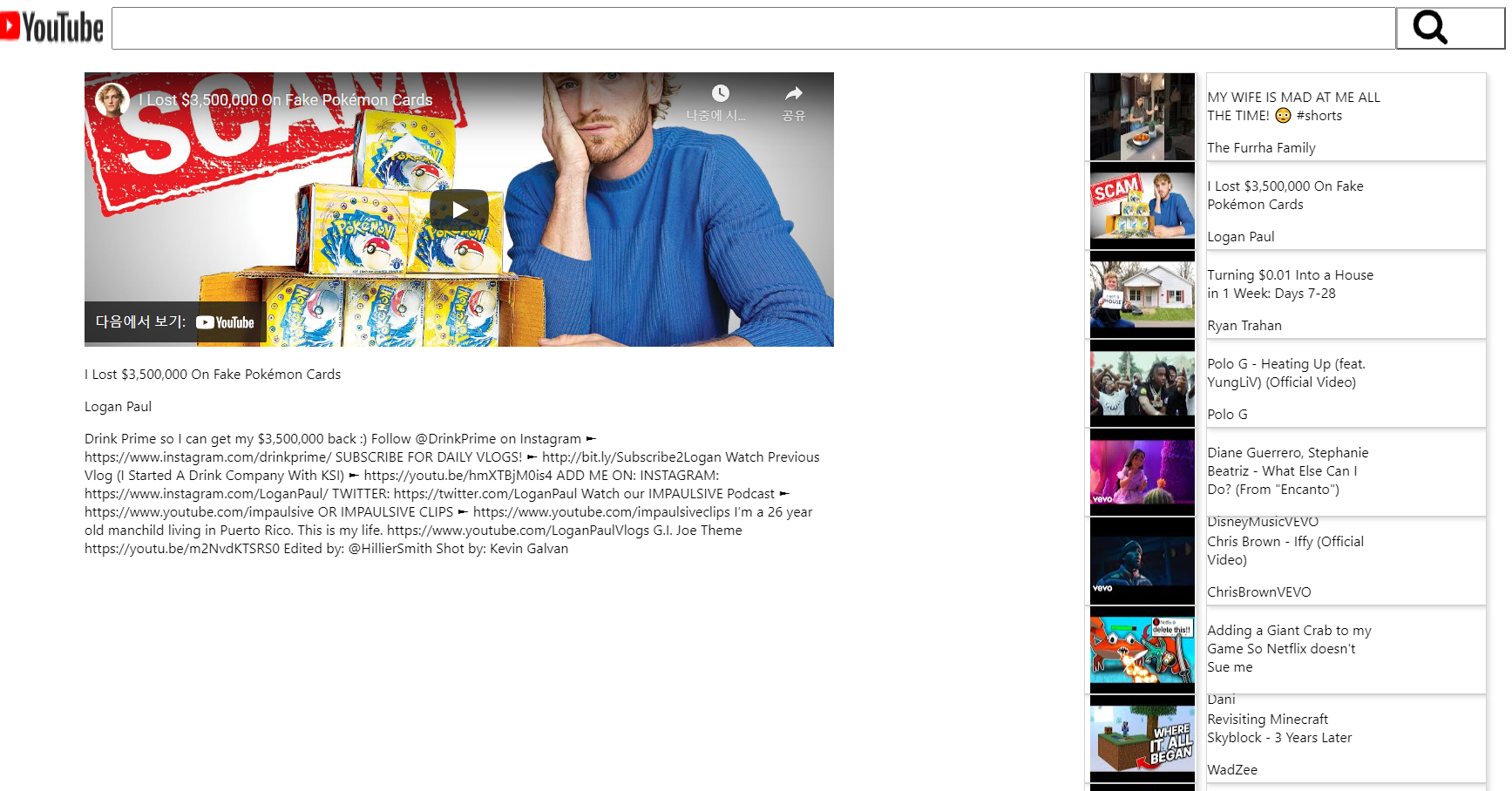The width and height of the screenshot is (1512, 791).
Task: Click Ryan Trahan channel name
Action: pyautogui.click(x=1244, y=326)
